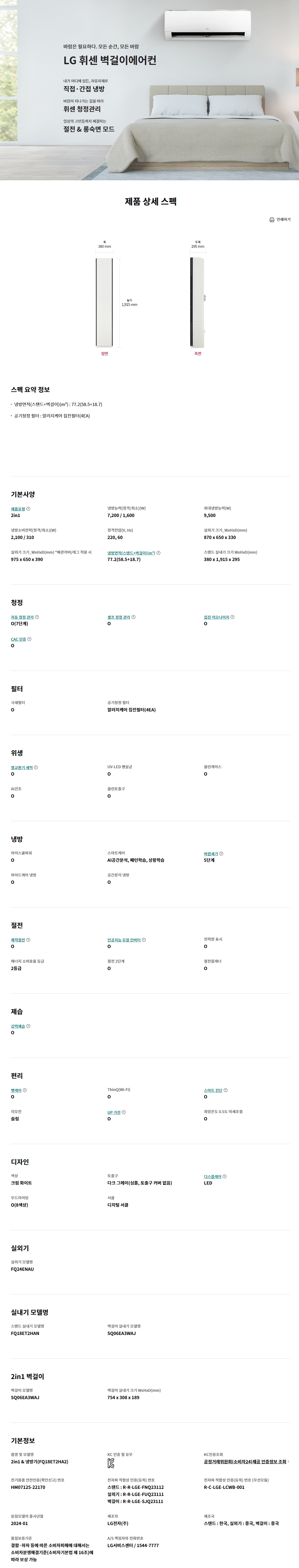This screenshot has width=299, height=1568.
Task: Click the 인쇄하기 printer icon
Action: click(x=272, y=220)
